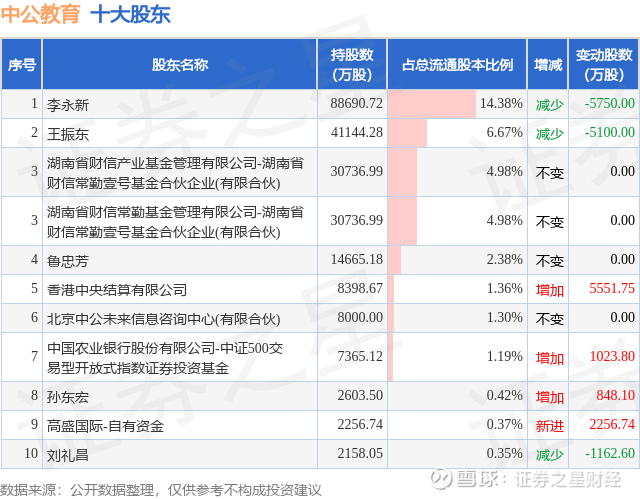Select the 股东名称 column header
The width and height of the screenshot is (640, 499).
(180, 64)
